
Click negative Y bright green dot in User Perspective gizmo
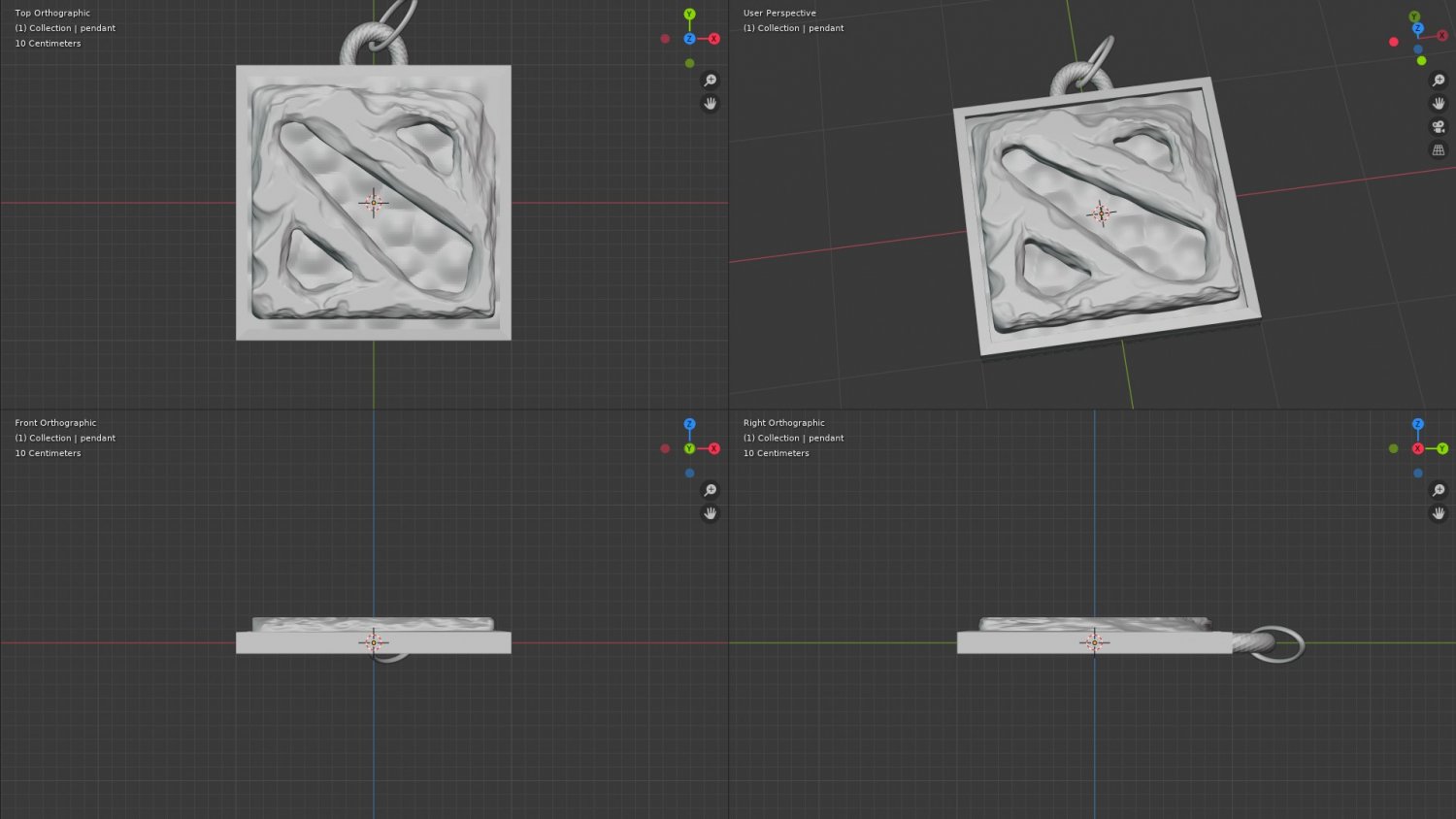(x=1421, y=61)
